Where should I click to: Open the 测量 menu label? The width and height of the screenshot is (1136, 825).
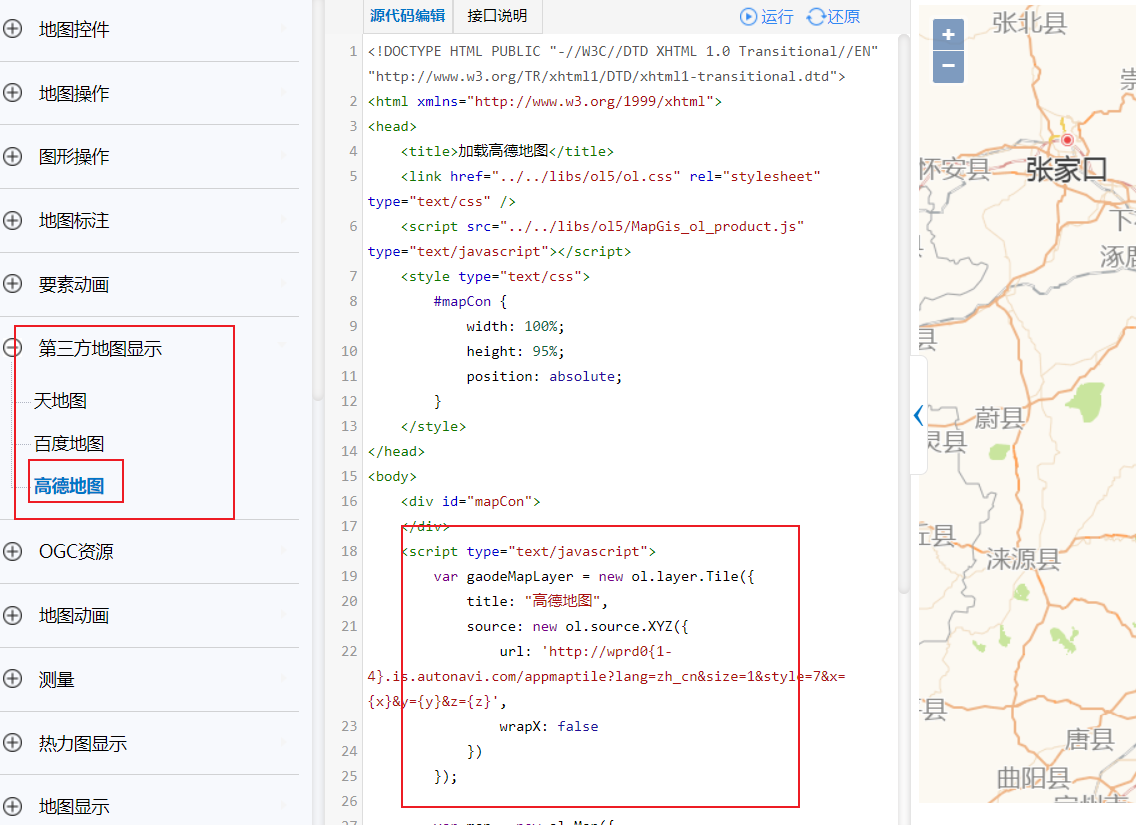tap(57, 679)
